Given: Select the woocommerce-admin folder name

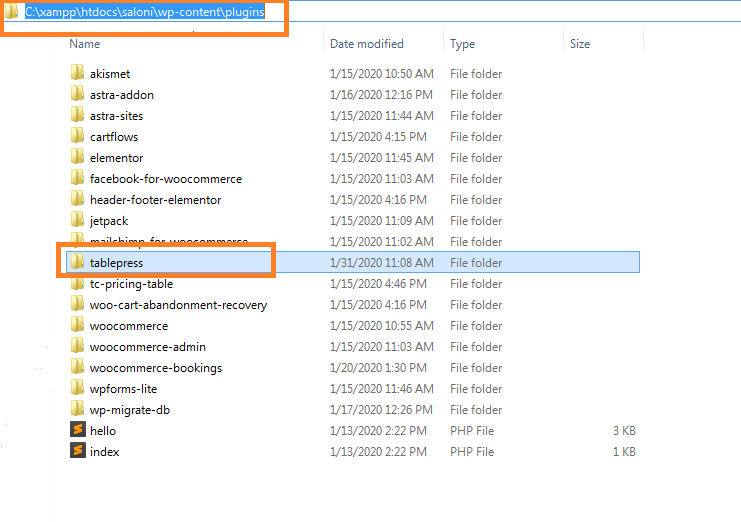Looking at the screenshot, I should coord(148,347).
